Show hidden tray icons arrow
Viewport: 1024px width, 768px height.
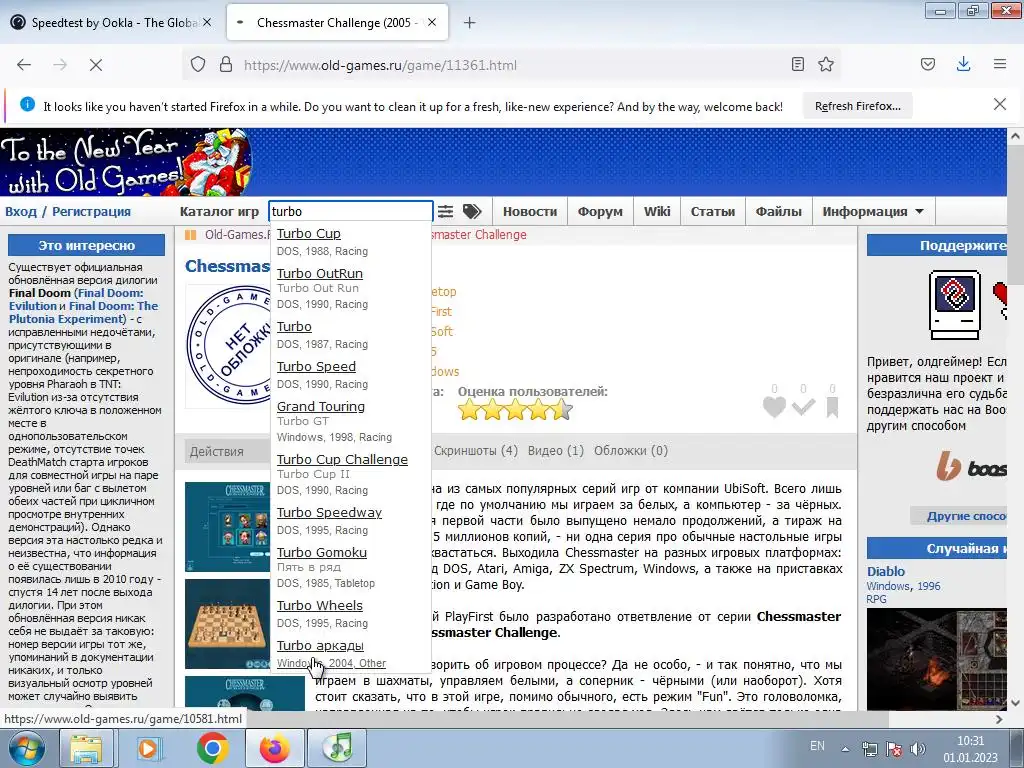[x=845, y=749]
